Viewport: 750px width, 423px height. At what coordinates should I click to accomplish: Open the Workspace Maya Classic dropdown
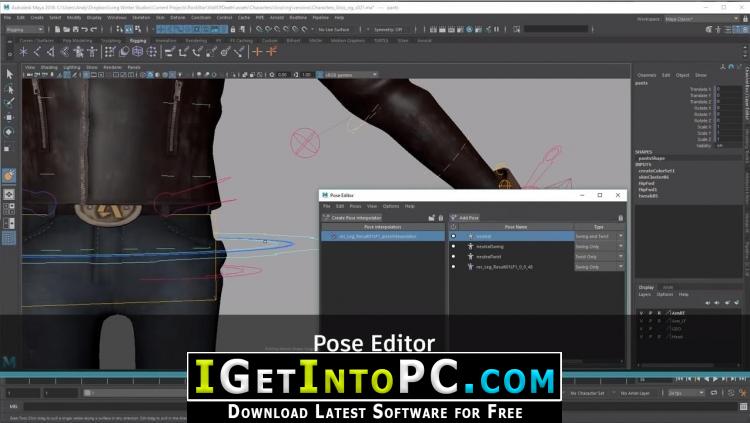click(702, 19)
